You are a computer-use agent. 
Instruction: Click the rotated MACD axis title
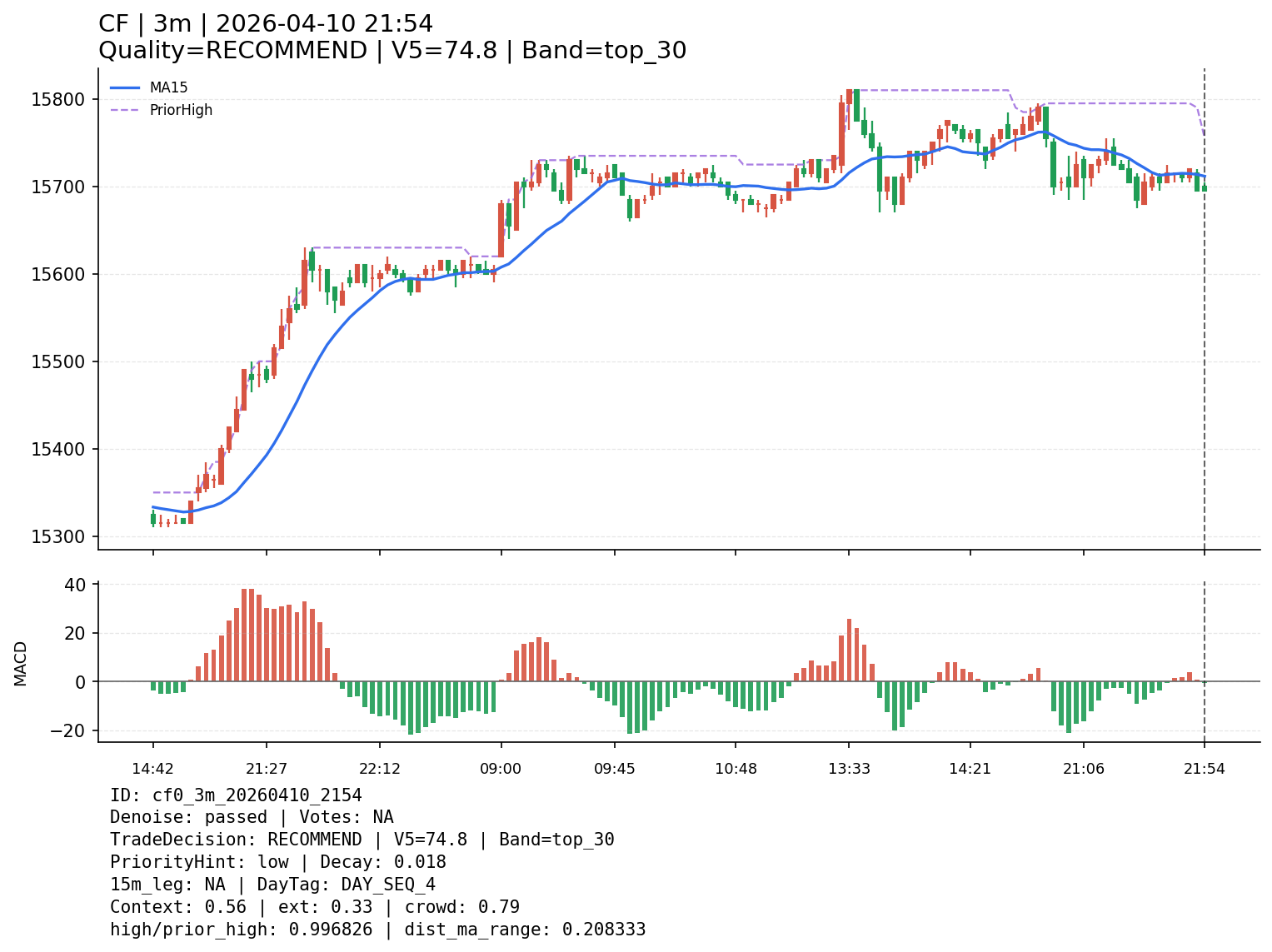21,663
